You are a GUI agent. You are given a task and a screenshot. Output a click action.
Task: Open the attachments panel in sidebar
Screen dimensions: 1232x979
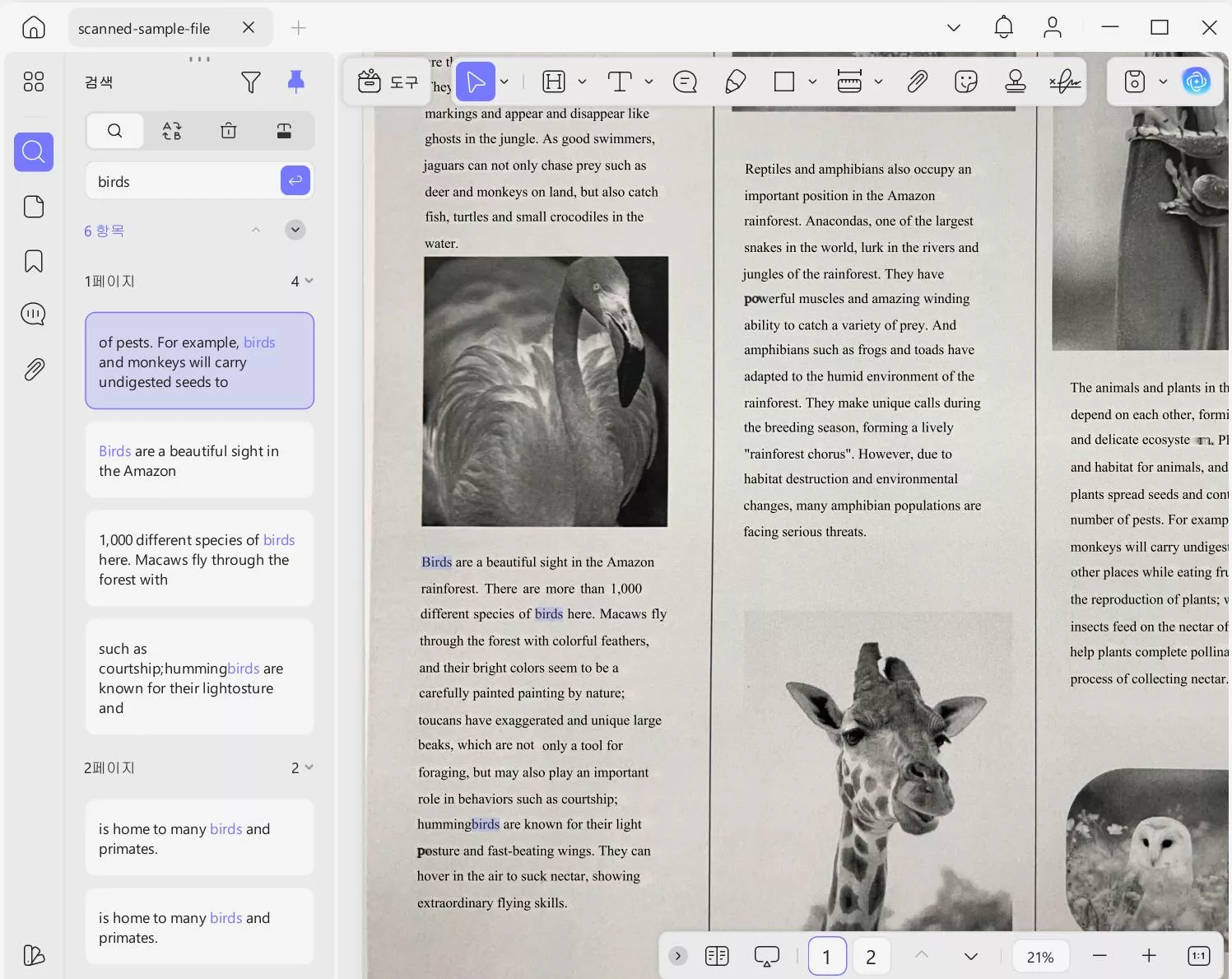(x=34, y=369)
